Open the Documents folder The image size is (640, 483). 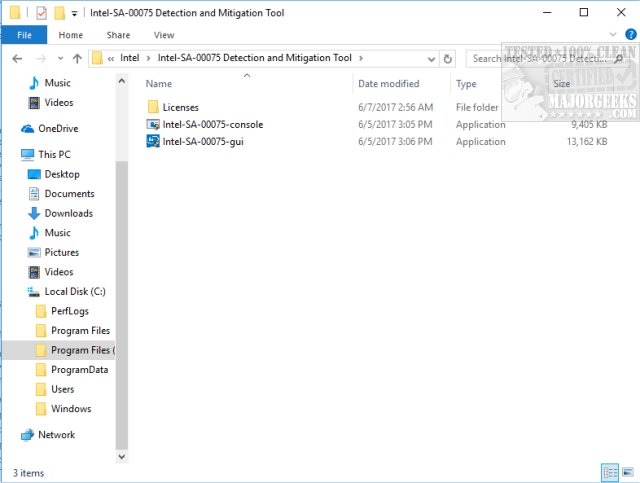(69, 194)
